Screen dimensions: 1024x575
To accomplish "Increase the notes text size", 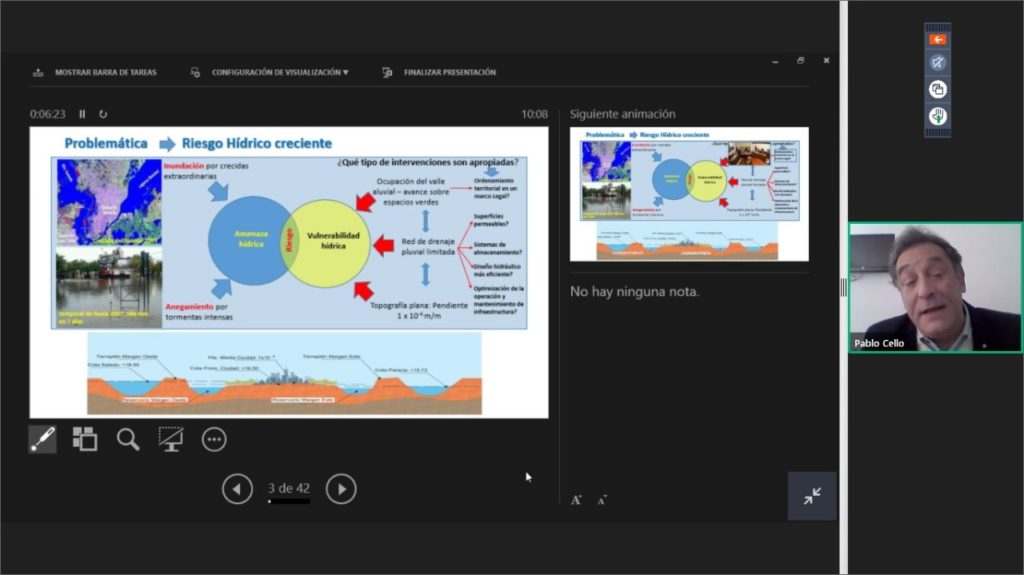I will point(576,499).
